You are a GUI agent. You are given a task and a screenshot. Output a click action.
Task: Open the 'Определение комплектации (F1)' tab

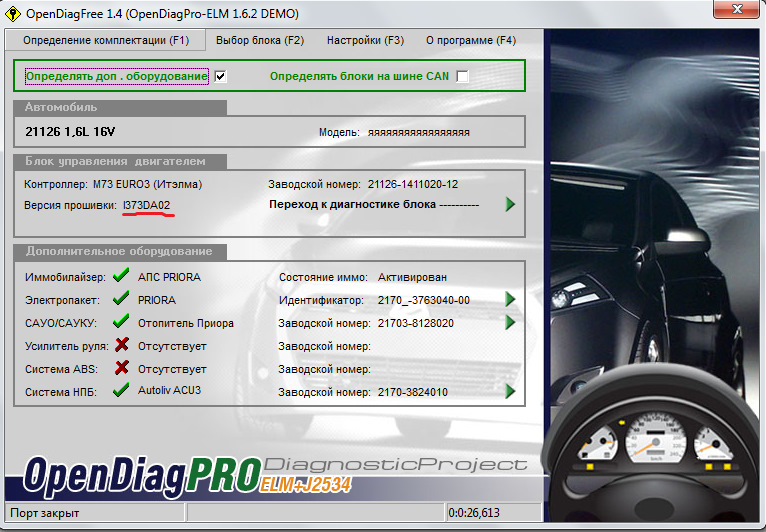tap(106, 40)
